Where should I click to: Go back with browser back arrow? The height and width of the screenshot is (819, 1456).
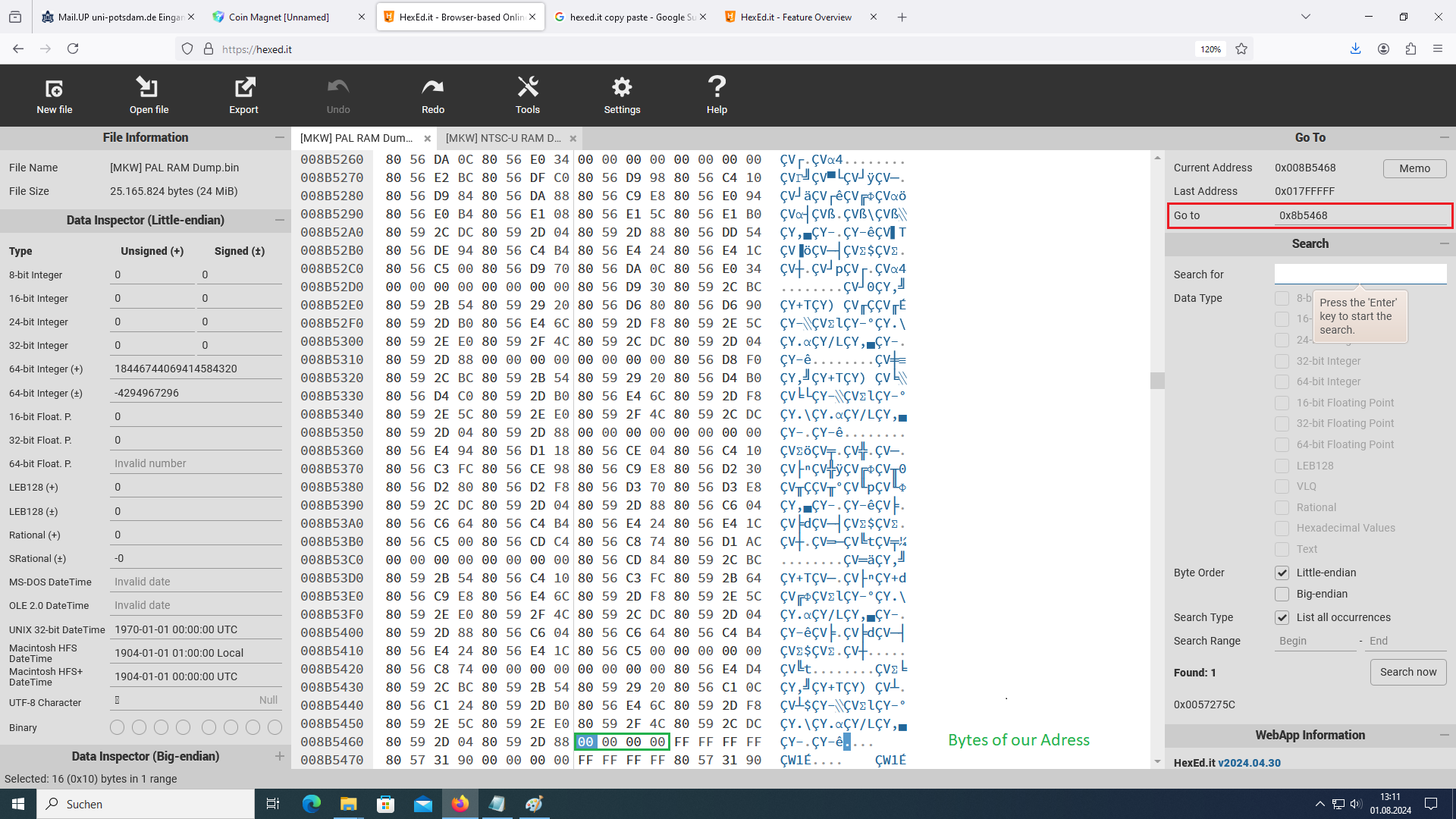point(18,49)
